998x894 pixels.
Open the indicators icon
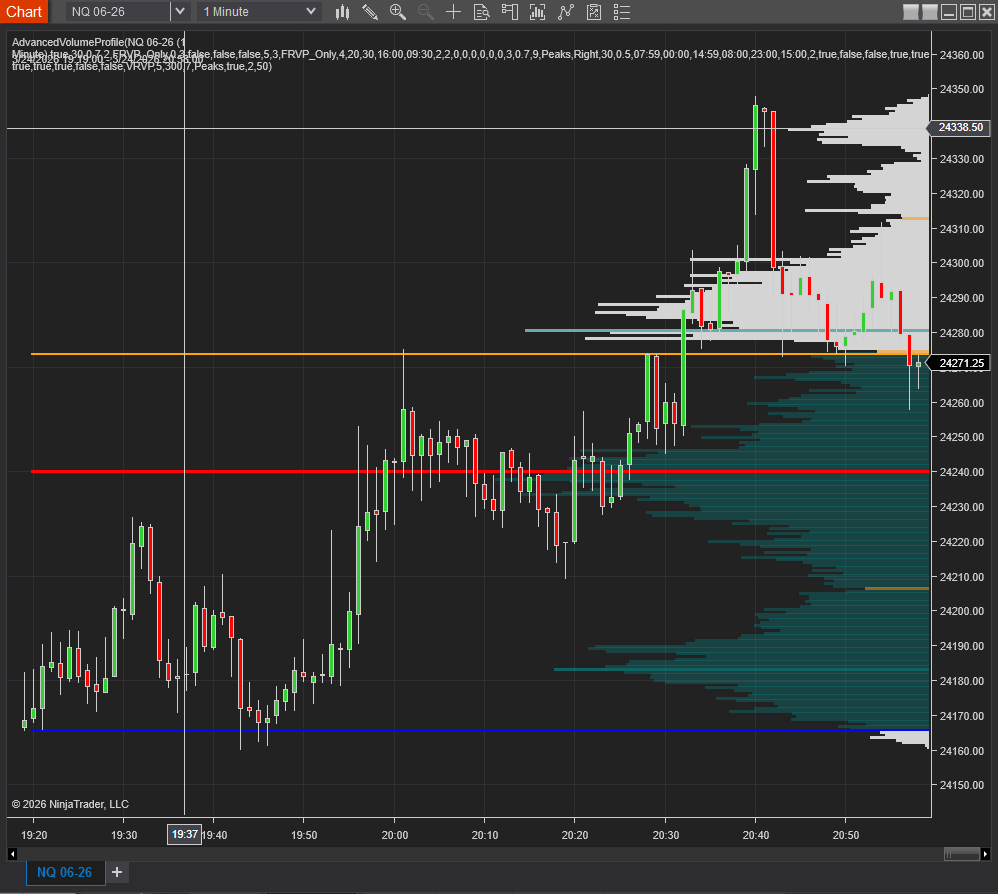tap(565, 11)
